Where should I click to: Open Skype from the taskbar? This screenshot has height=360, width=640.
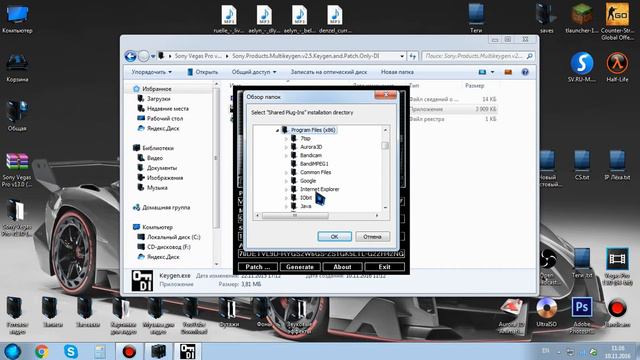[71, 351]
